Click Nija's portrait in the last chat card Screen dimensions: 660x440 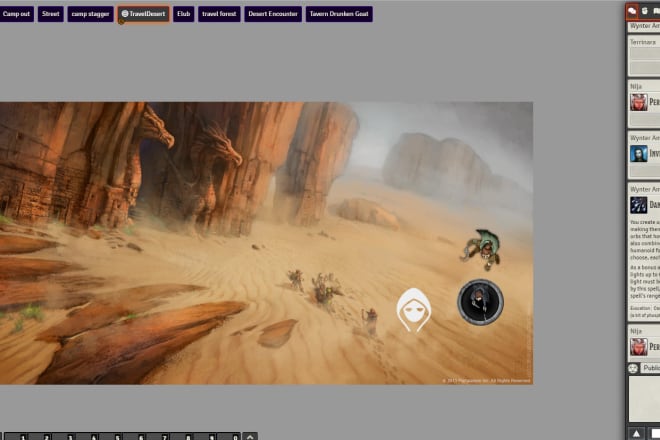(x=639, y=347)
